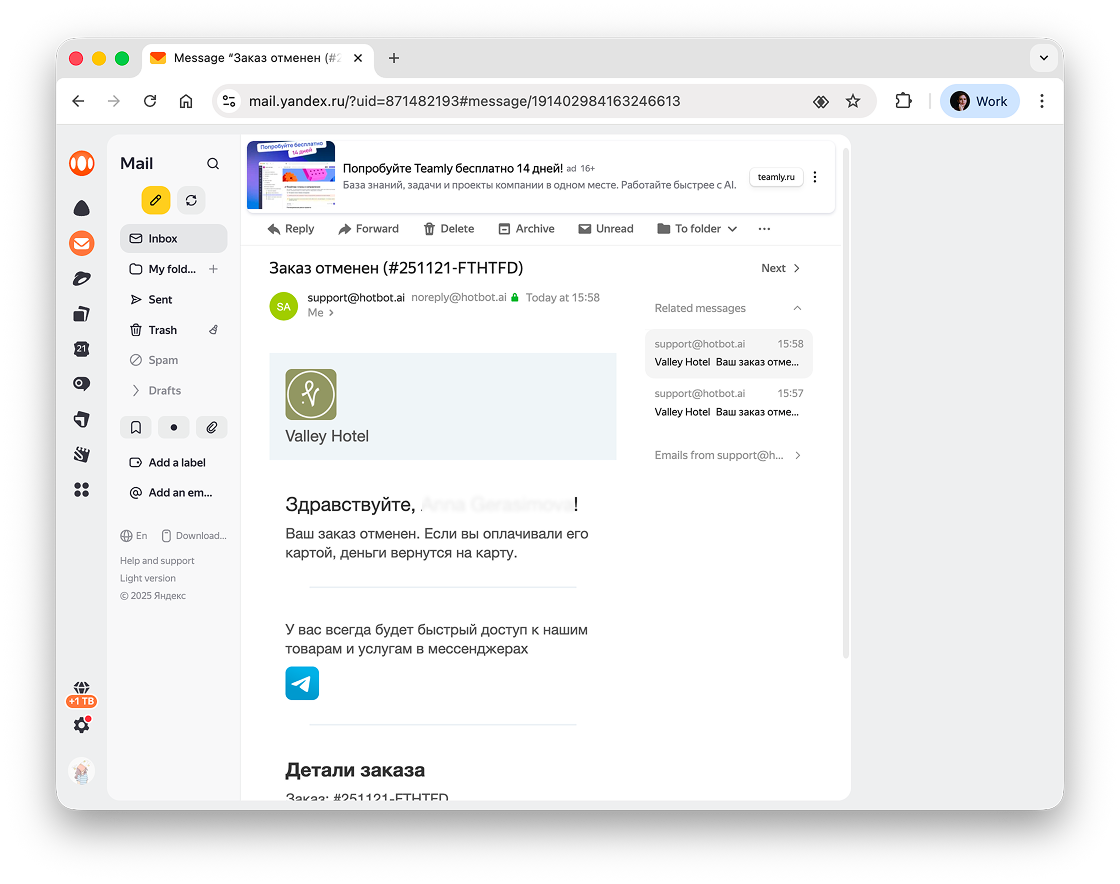Open the Teamly ad banner image

(291, 175)
